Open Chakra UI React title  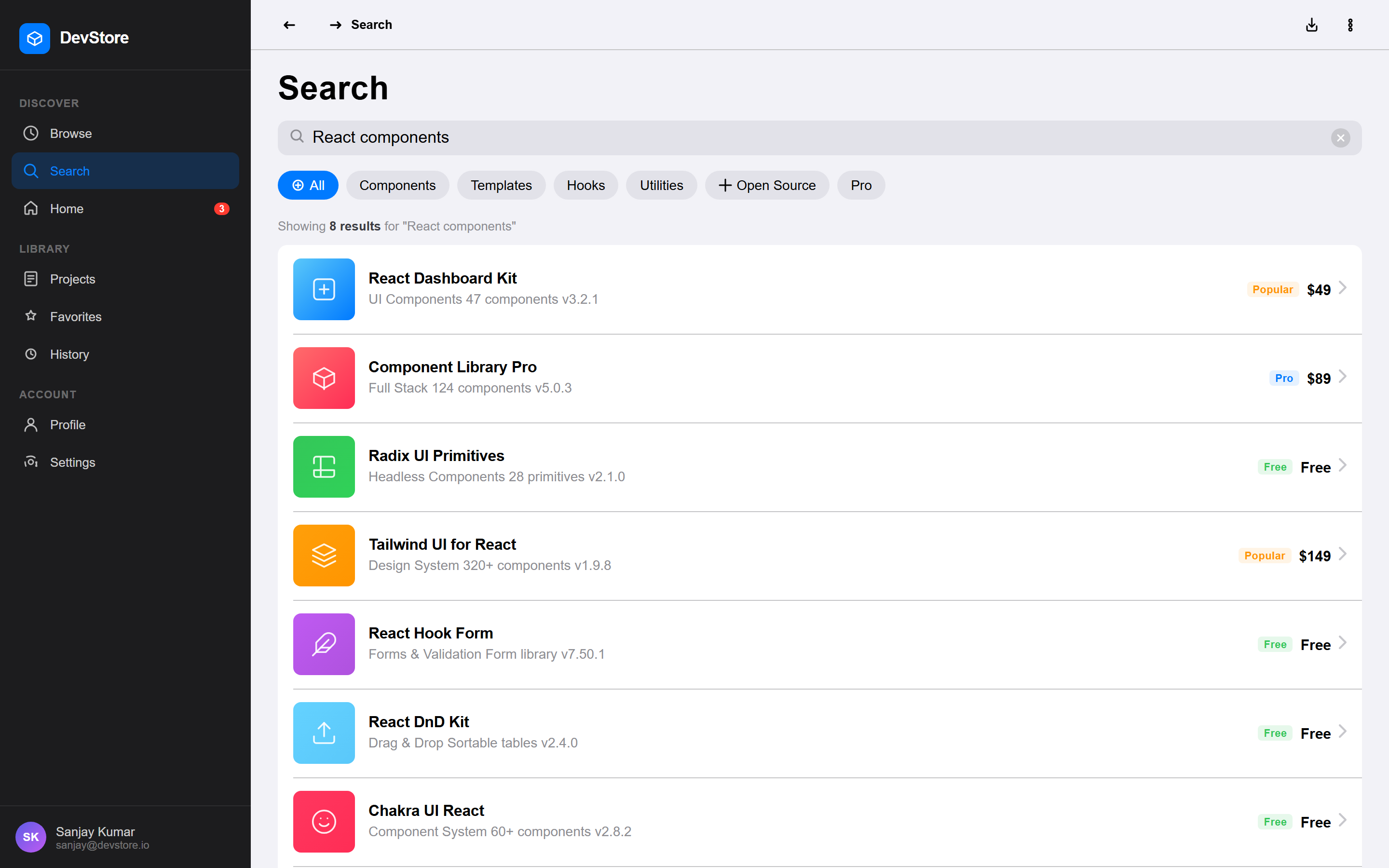[x=426, y=811]
